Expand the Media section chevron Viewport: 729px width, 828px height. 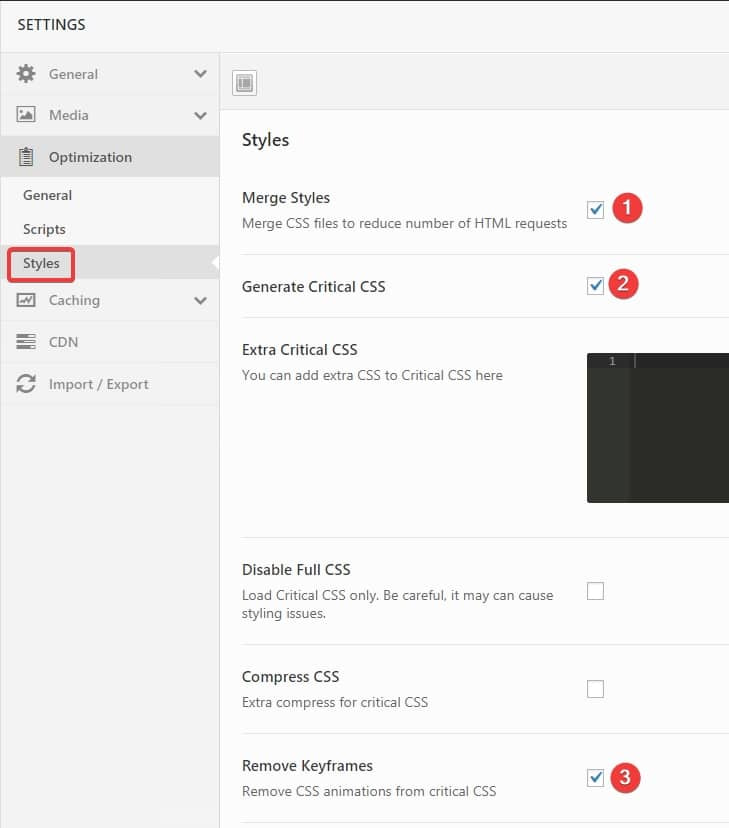click(x=200, y=115)
